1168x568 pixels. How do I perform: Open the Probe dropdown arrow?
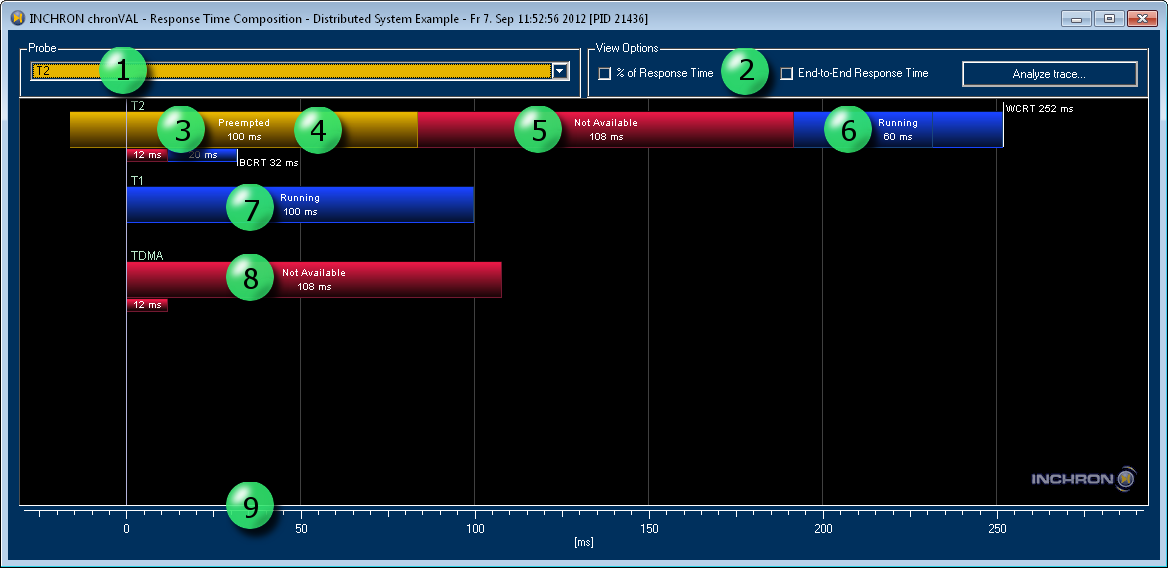coord(560,71)
